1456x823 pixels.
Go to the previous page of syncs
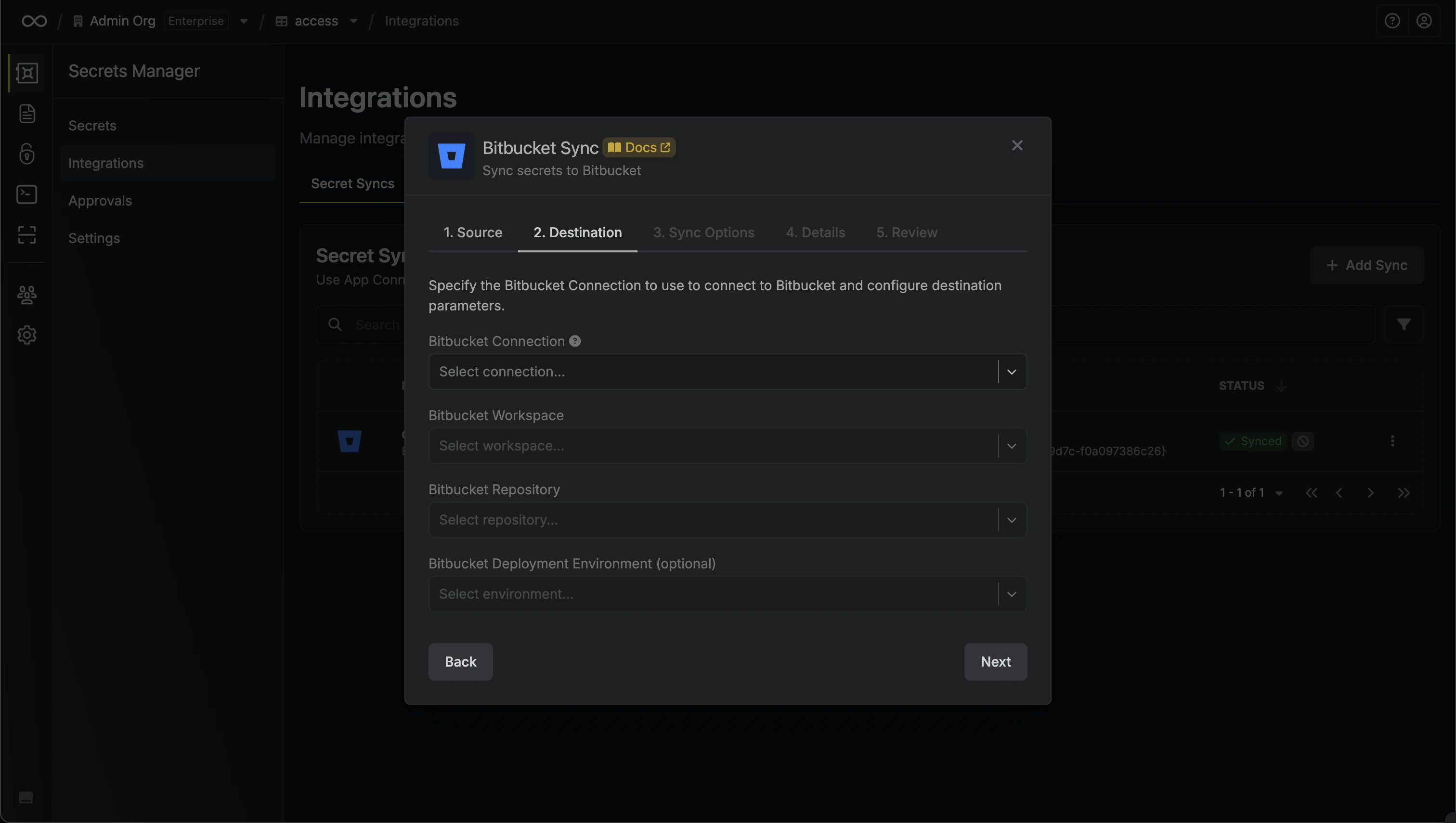click(x=1339, y=493)
